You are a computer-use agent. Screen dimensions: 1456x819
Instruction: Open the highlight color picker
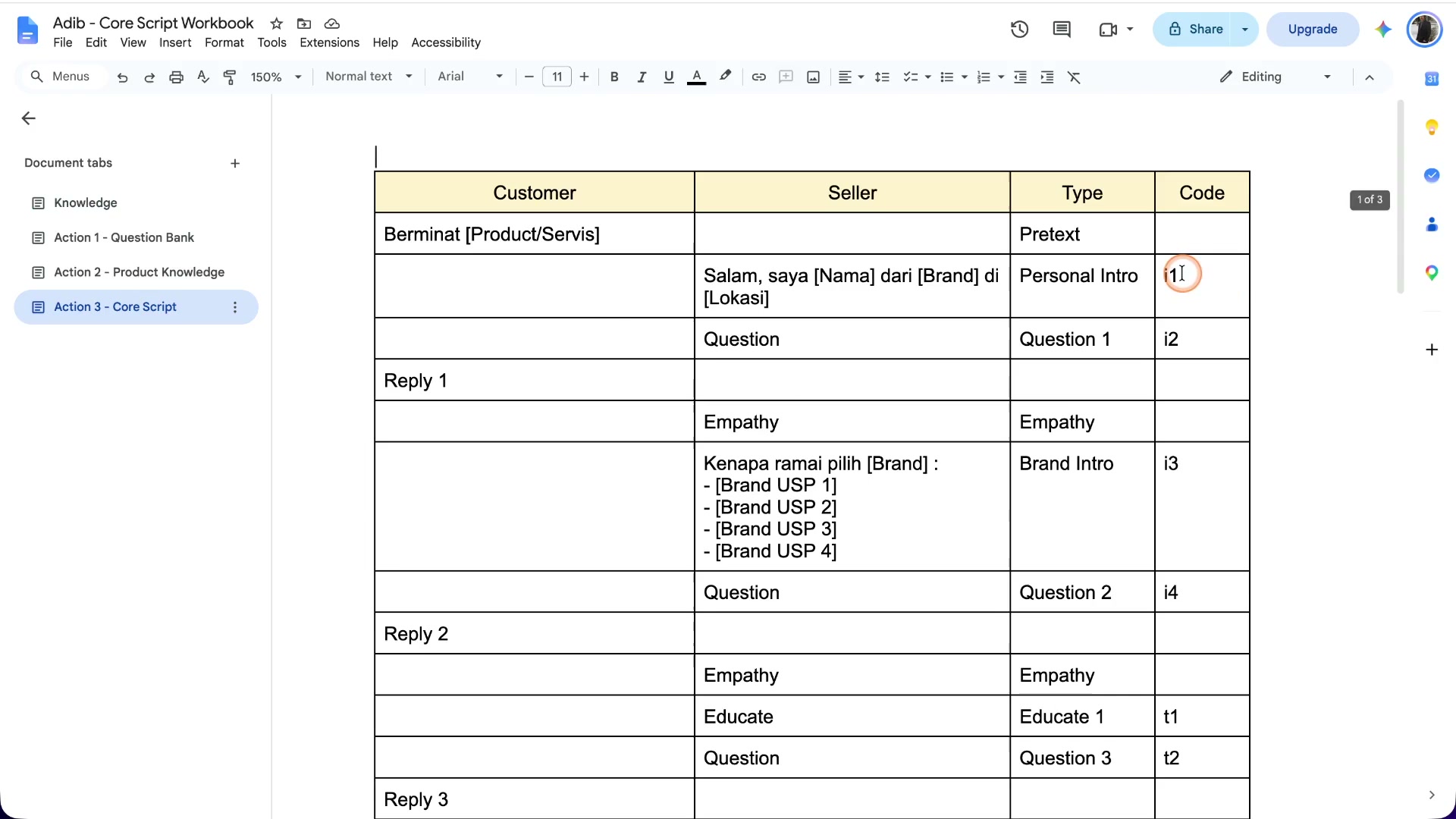(x=725, y=77)
